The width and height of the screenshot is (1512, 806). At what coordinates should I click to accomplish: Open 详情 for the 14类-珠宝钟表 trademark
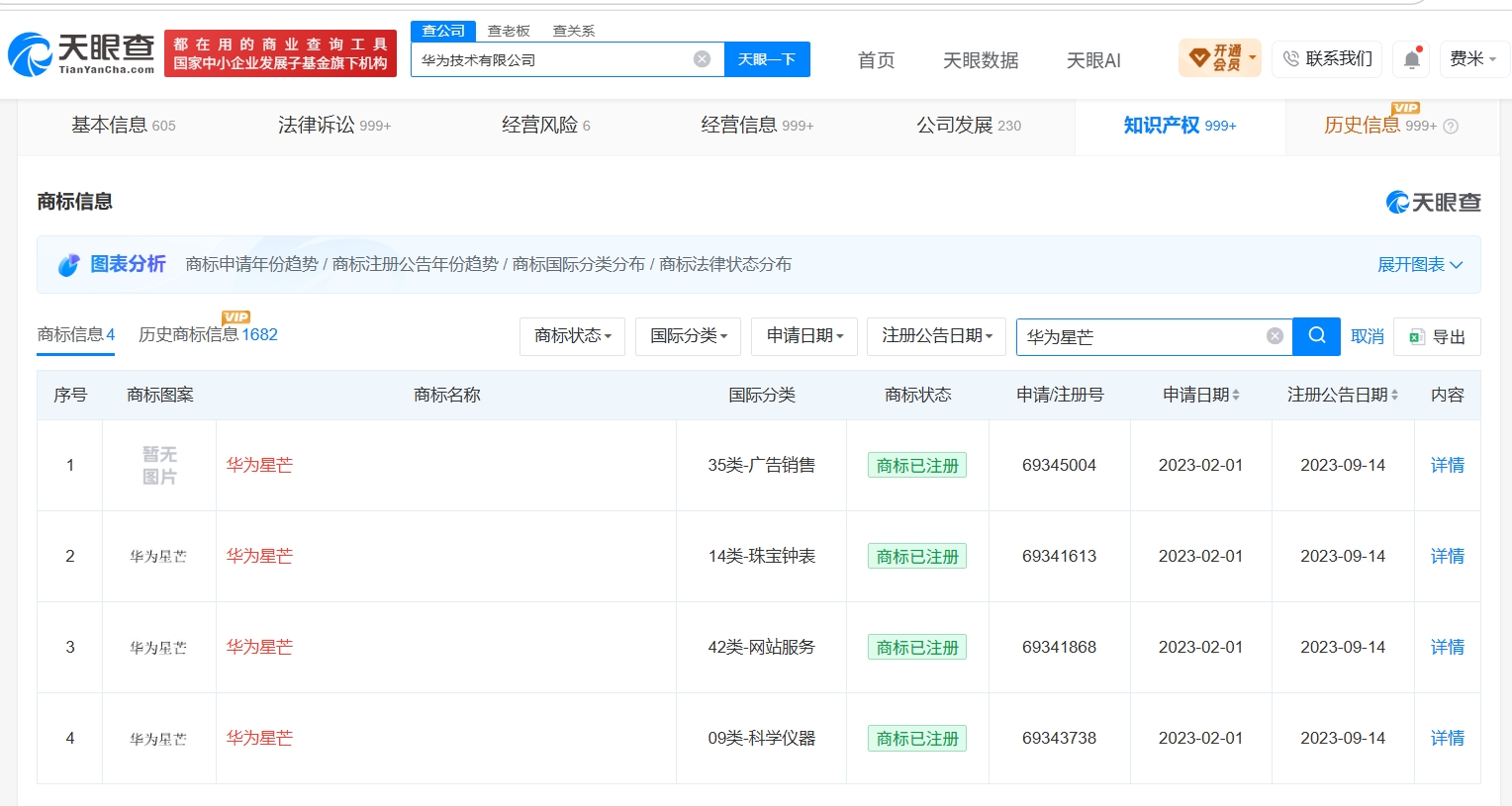pyautogui.click(x=1448, y=557)
